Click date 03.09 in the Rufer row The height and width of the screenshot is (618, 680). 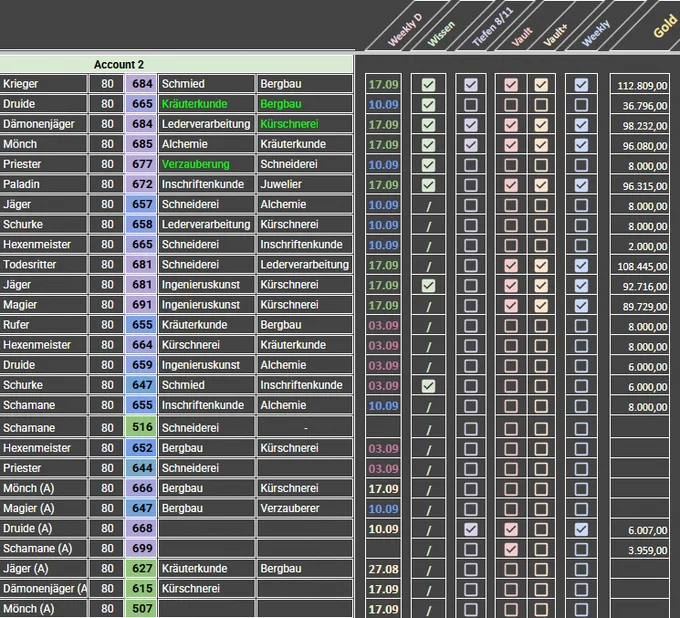[x=383, y=325]
